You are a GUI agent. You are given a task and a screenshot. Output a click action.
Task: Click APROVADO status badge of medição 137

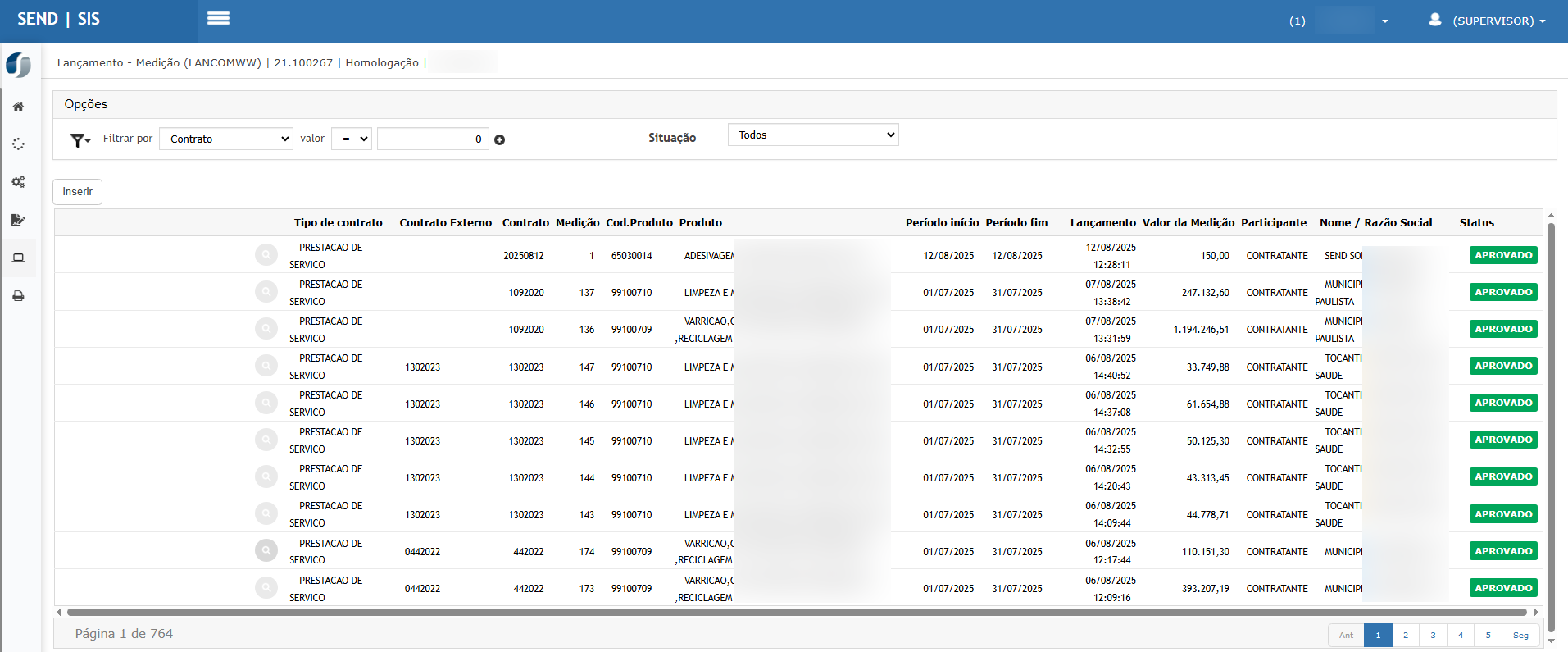pyautogui.click(x=1503, y=293)
